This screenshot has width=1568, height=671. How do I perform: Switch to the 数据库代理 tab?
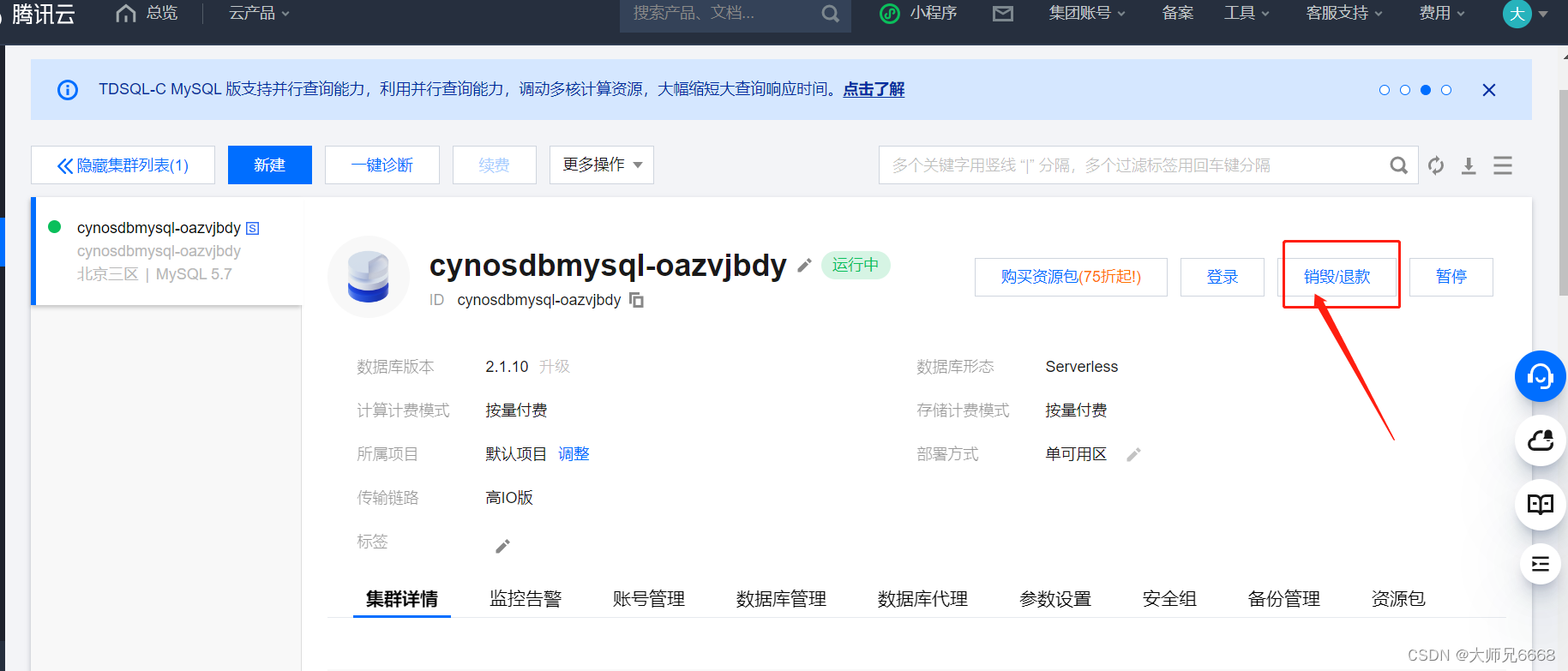click(x=922, y=599)
